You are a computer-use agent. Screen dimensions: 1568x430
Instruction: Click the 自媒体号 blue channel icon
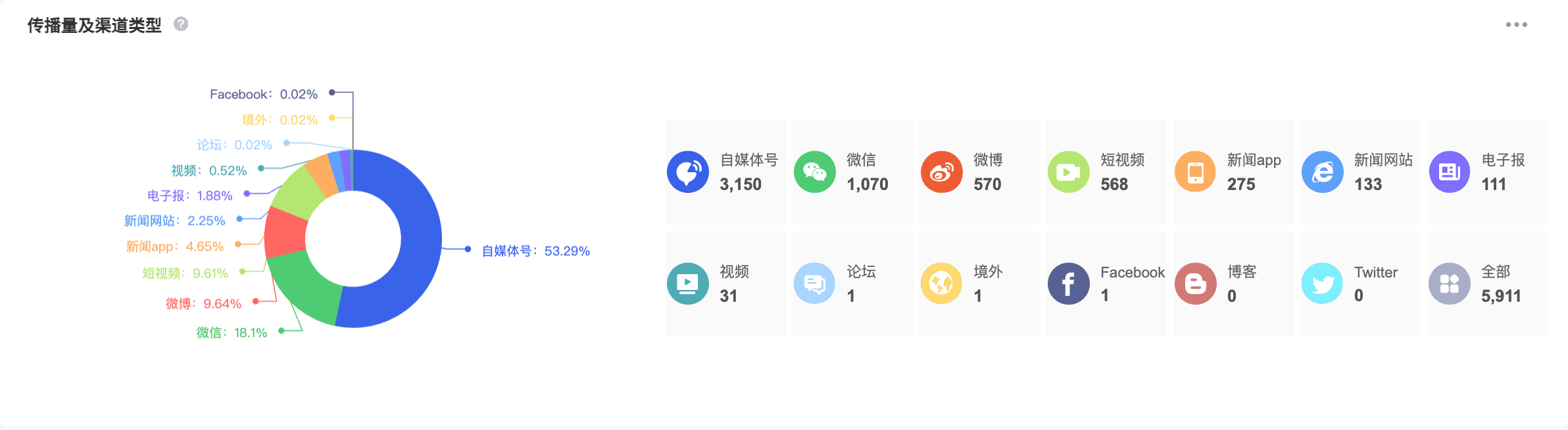click(688, 172)
